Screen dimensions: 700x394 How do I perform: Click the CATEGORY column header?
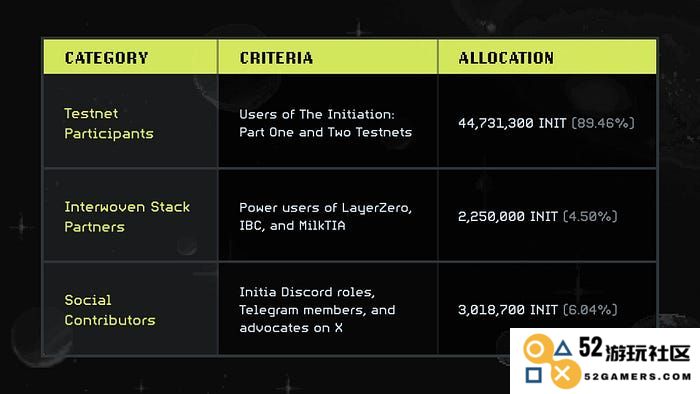[x=106, y=58]
